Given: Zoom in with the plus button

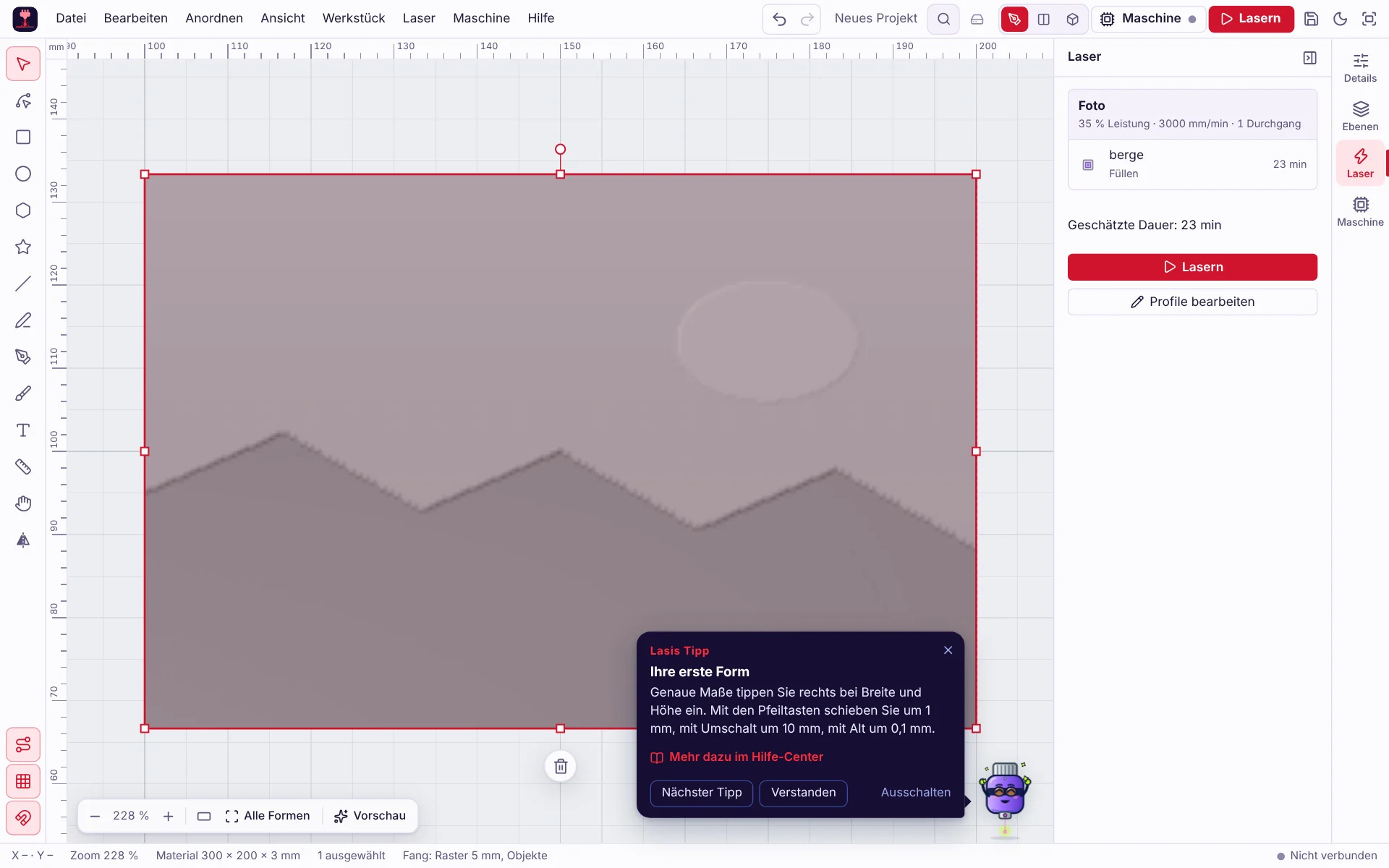Looking at the screenshot, I should pos(169,816).
